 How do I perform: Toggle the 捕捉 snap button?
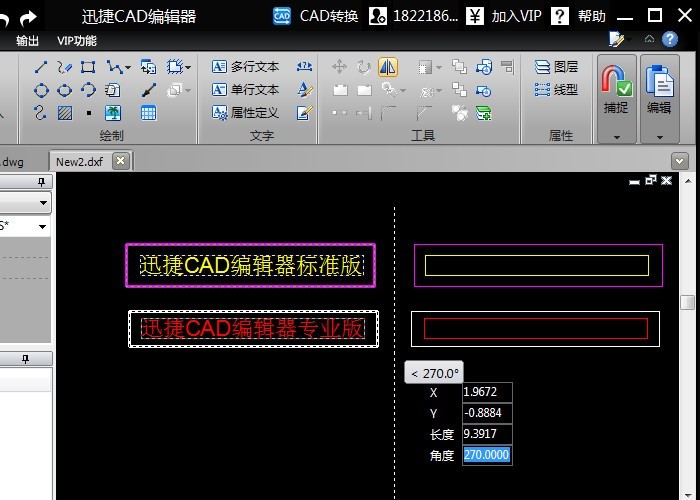tap(617, 88)
